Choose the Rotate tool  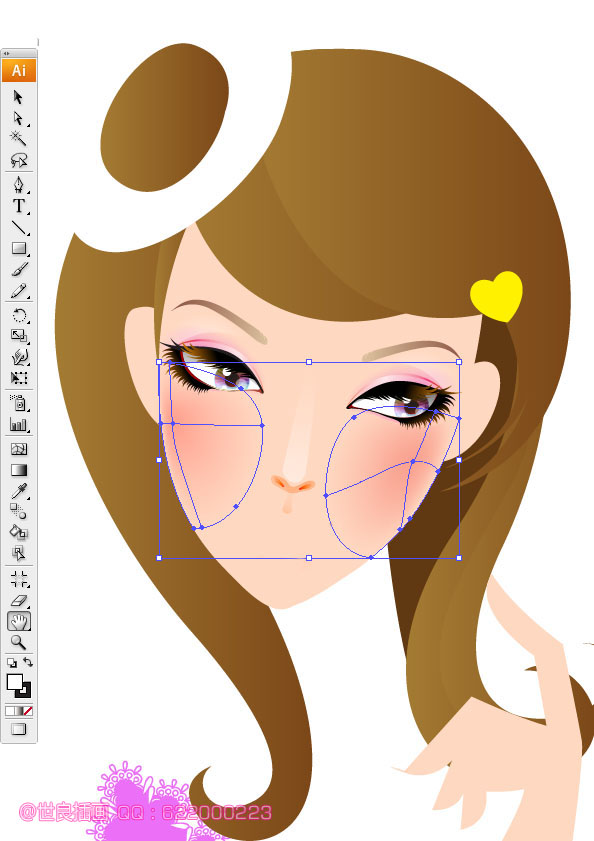pos(18,315)
